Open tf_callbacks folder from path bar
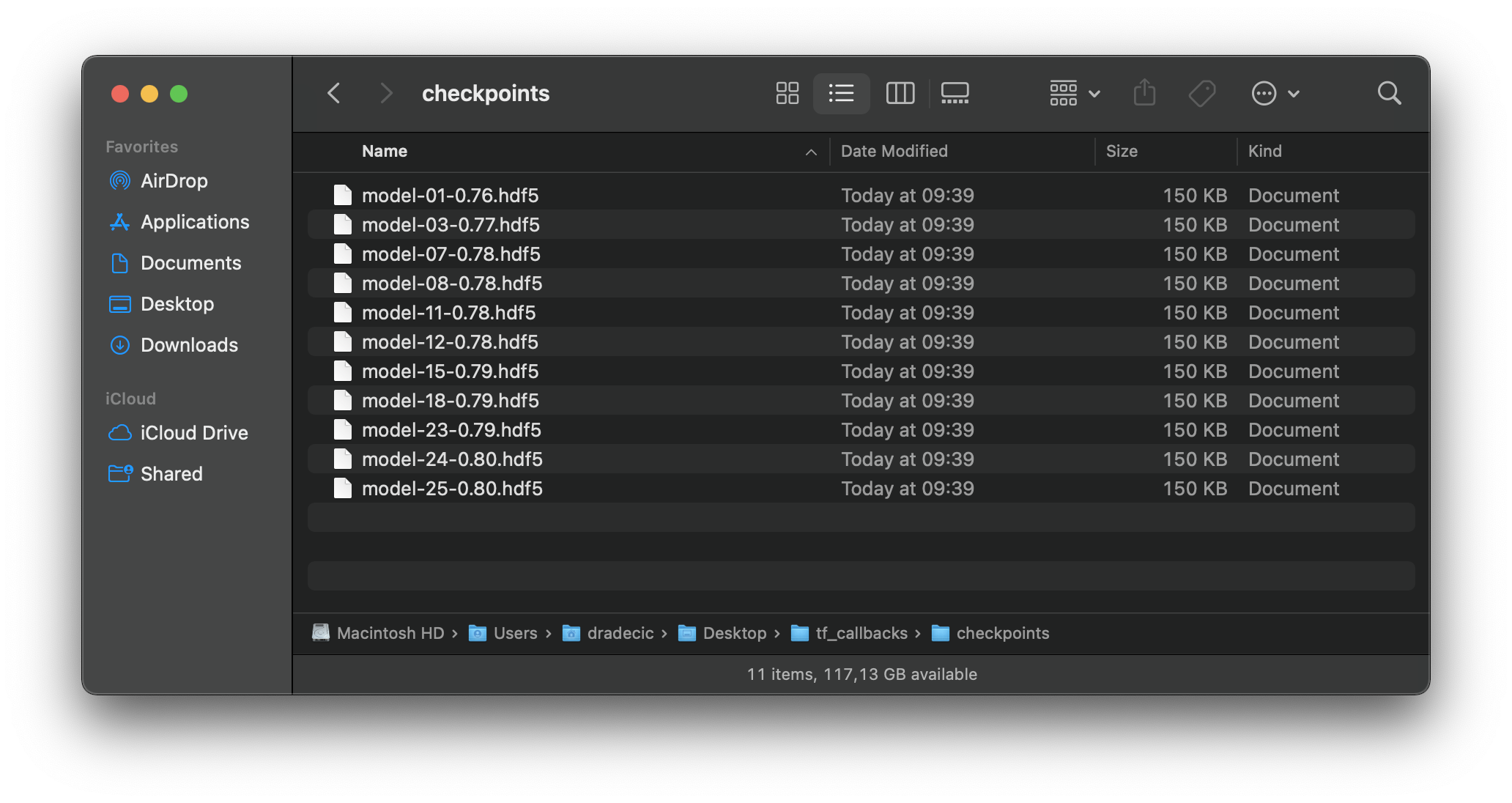The height and width of the screenshot is (803, 1512). [x=861, y=633]
